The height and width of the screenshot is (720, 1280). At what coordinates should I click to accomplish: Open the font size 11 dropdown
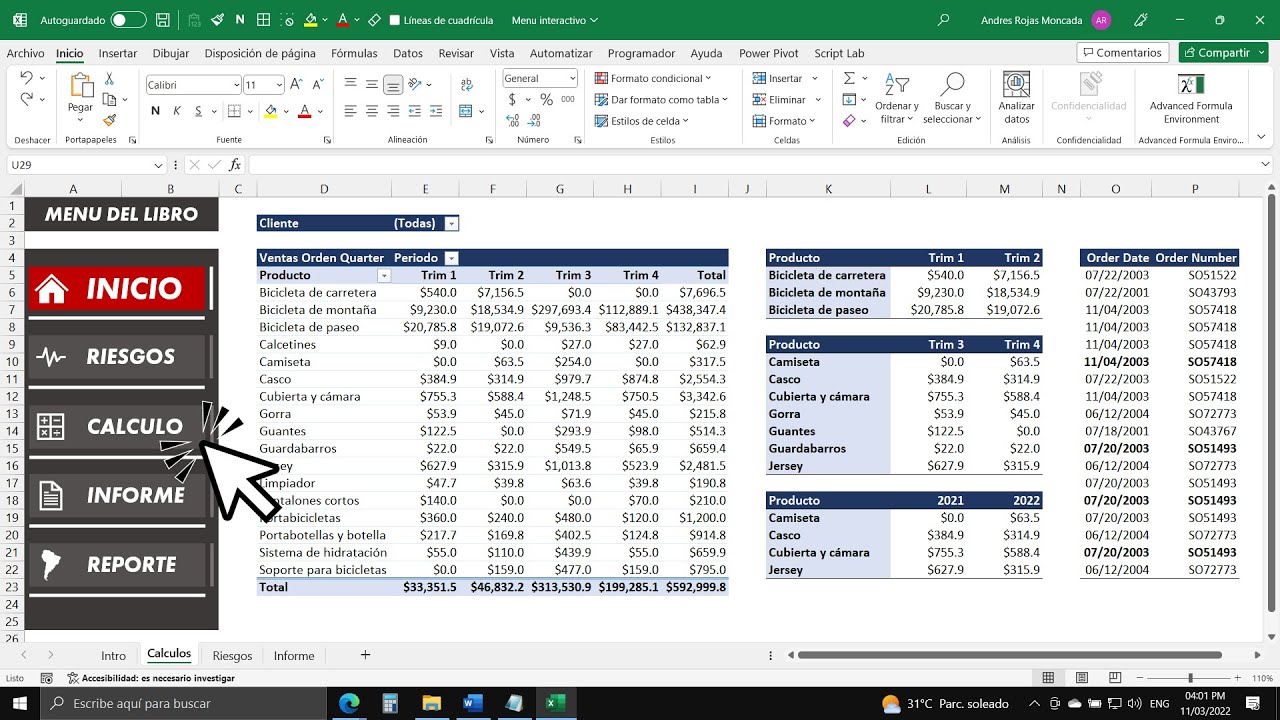[279, 85]
